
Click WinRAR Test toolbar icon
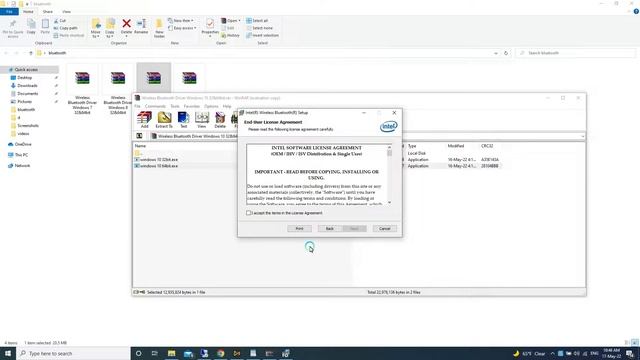(184, 120)
